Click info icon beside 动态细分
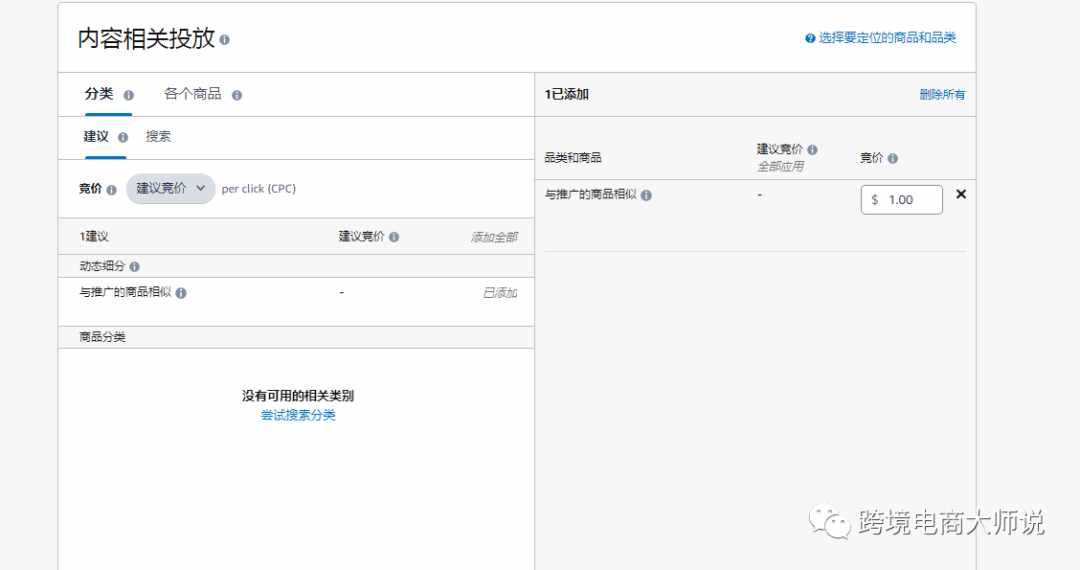The width and height of the screenshot is (1080, 570). [x=134, y=266]
